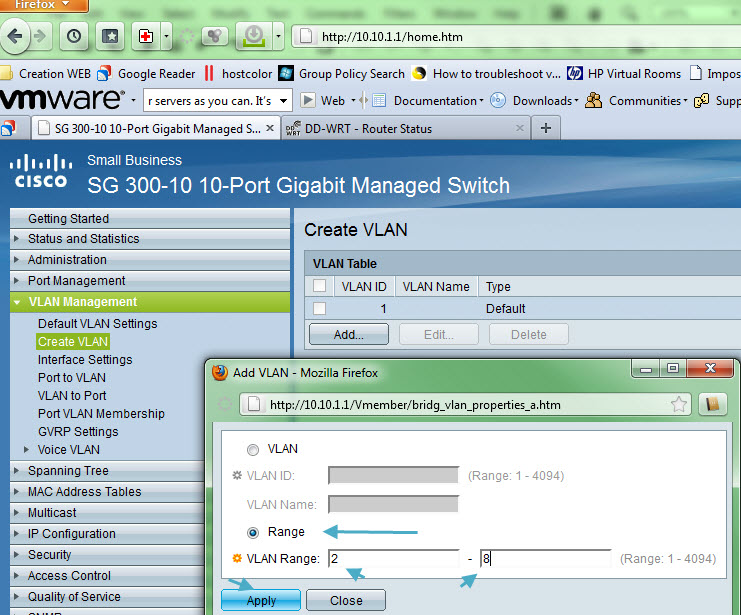Open Group Policy Search bookmark
The height and width of the screenshot is (615, 741).
(342, 74)
